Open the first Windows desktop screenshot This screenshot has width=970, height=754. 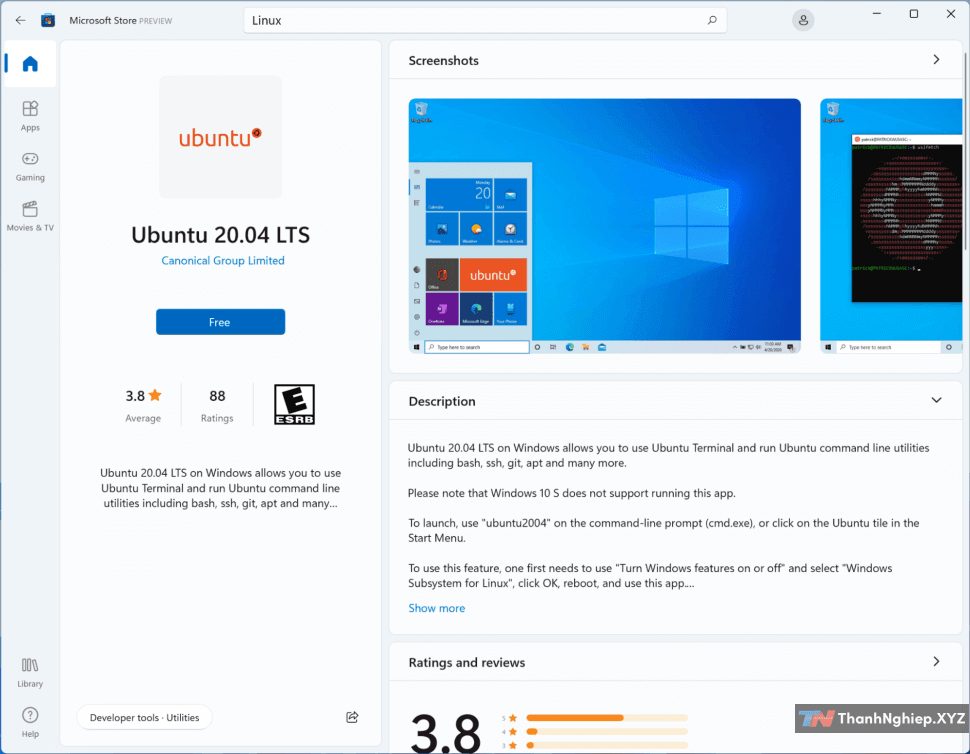pyautogui.click(x=604, y=226)
